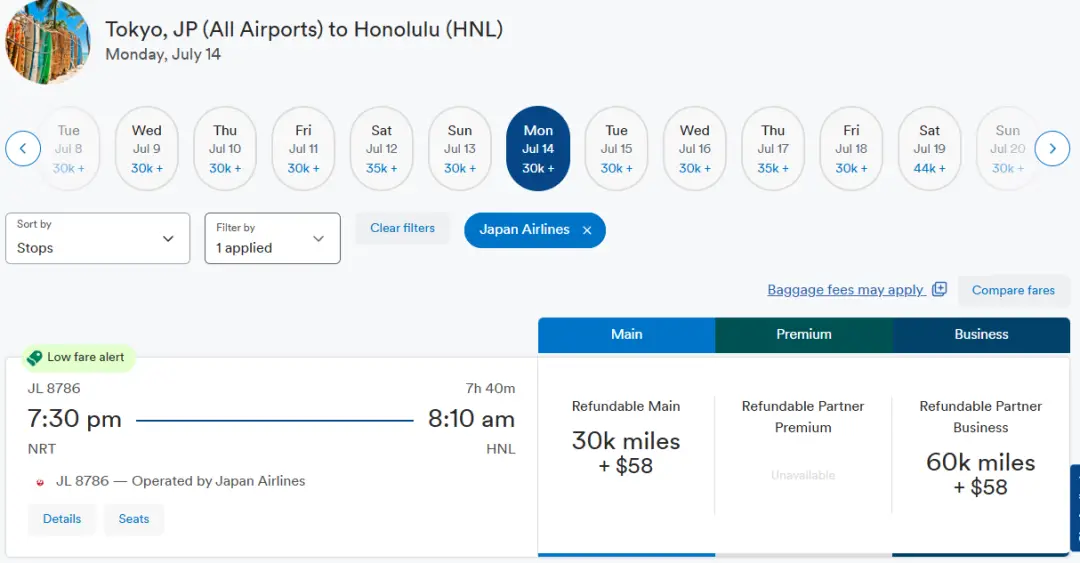Show flight Details for JL 8786
The image size is (1080, 563).
(x=62, y=519)
